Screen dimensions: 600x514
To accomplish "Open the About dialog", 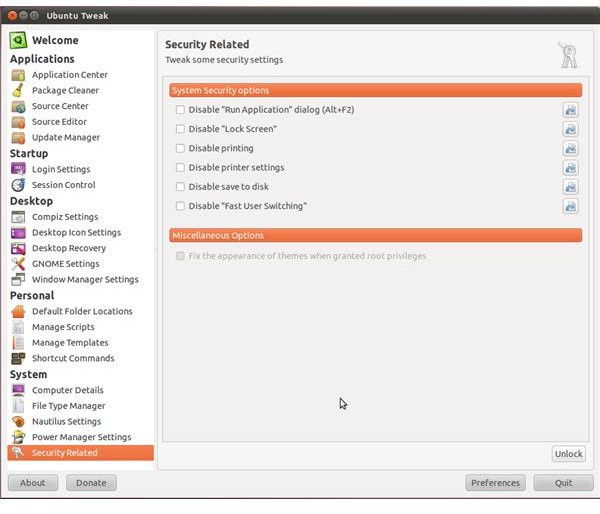I will click(x=33, y=483).
